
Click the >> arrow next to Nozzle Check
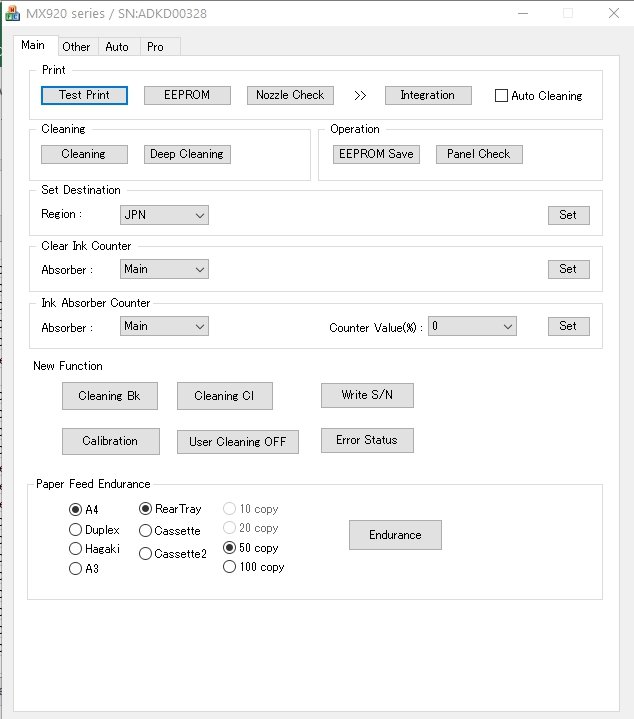click(x=360, y=95)
